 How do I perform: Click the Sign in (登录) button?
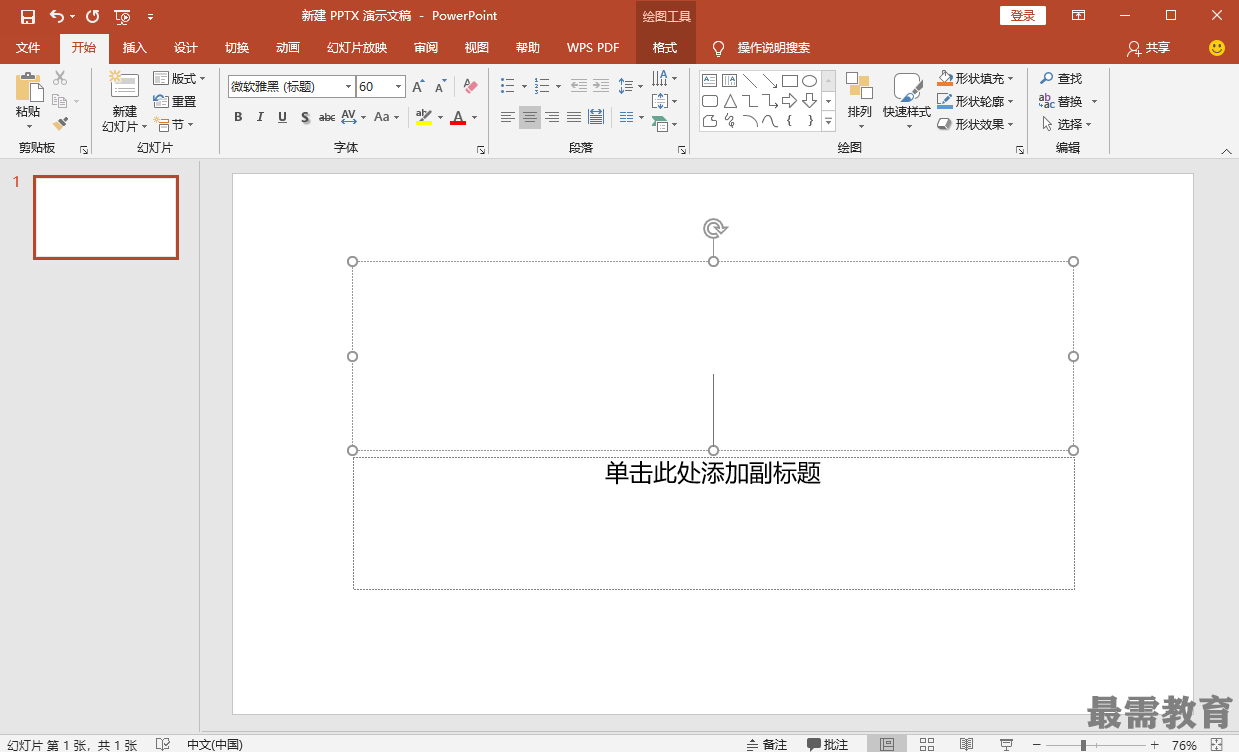[x=1022, y=16]
